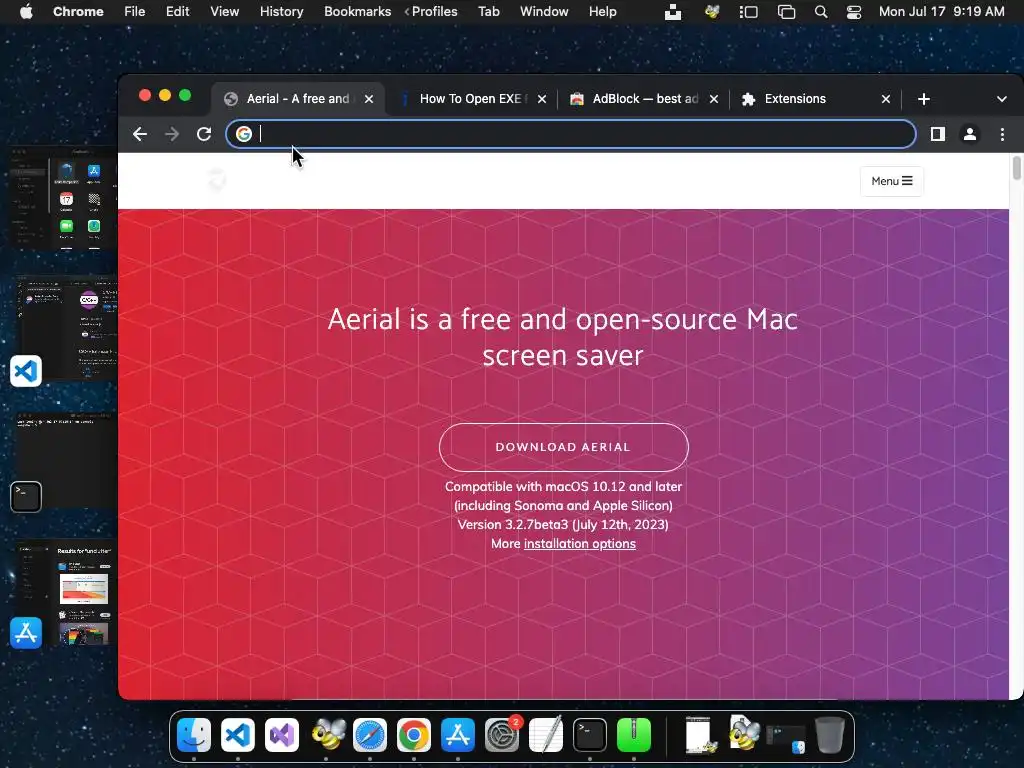The image size is (1024, 768).
Task: Open Chrome's three-dot menu
Action: [x=1002, y=135]
